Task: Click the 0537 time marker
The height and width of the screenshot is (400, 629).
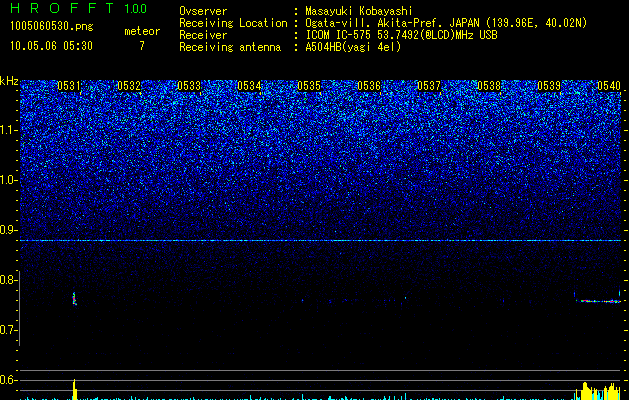Action: 429,86
